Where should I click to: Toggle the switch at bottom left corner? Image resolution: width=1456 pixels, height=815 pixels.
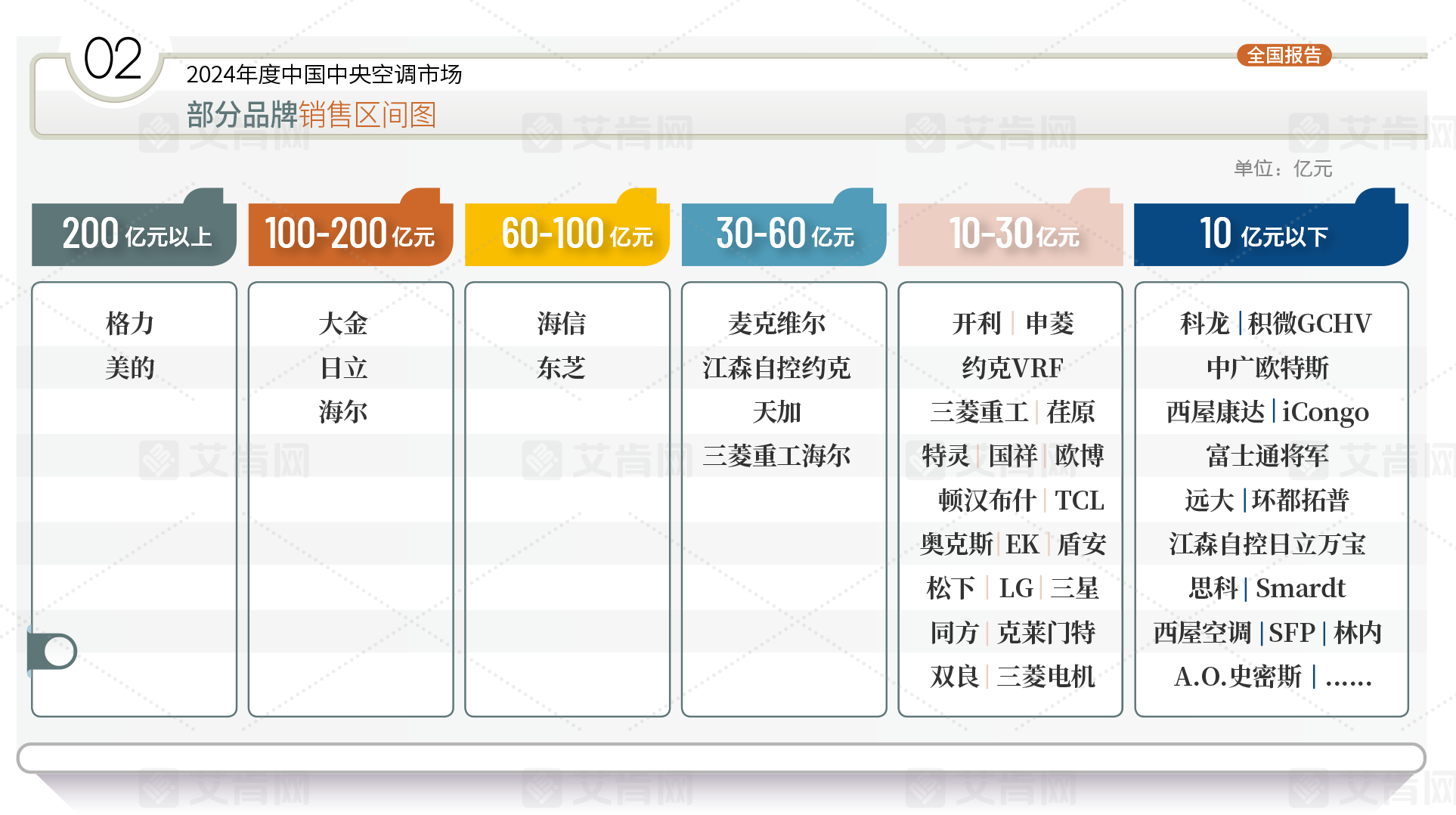(54, 651)
